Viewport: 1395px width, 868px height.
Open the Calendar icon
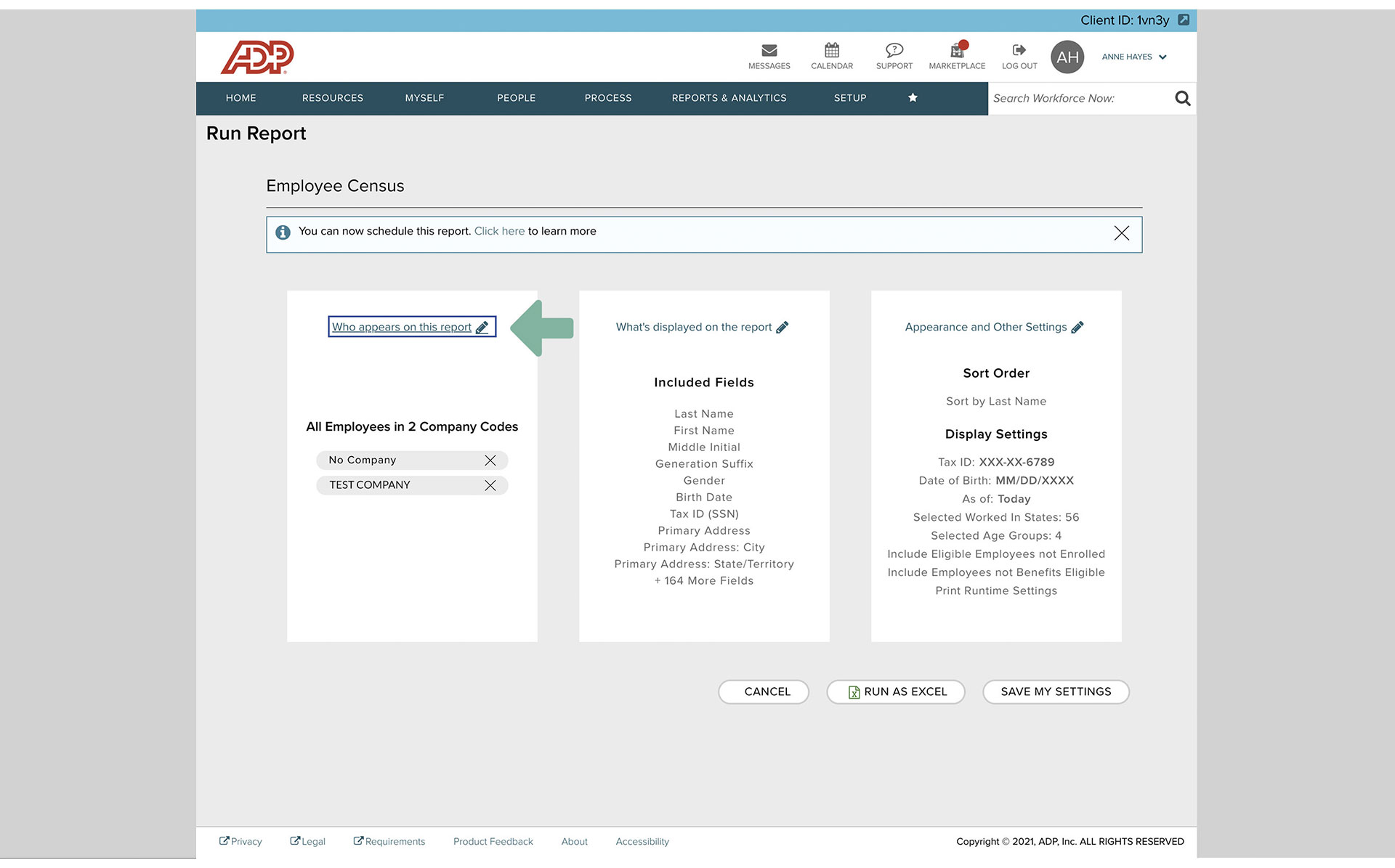point(832,50)
